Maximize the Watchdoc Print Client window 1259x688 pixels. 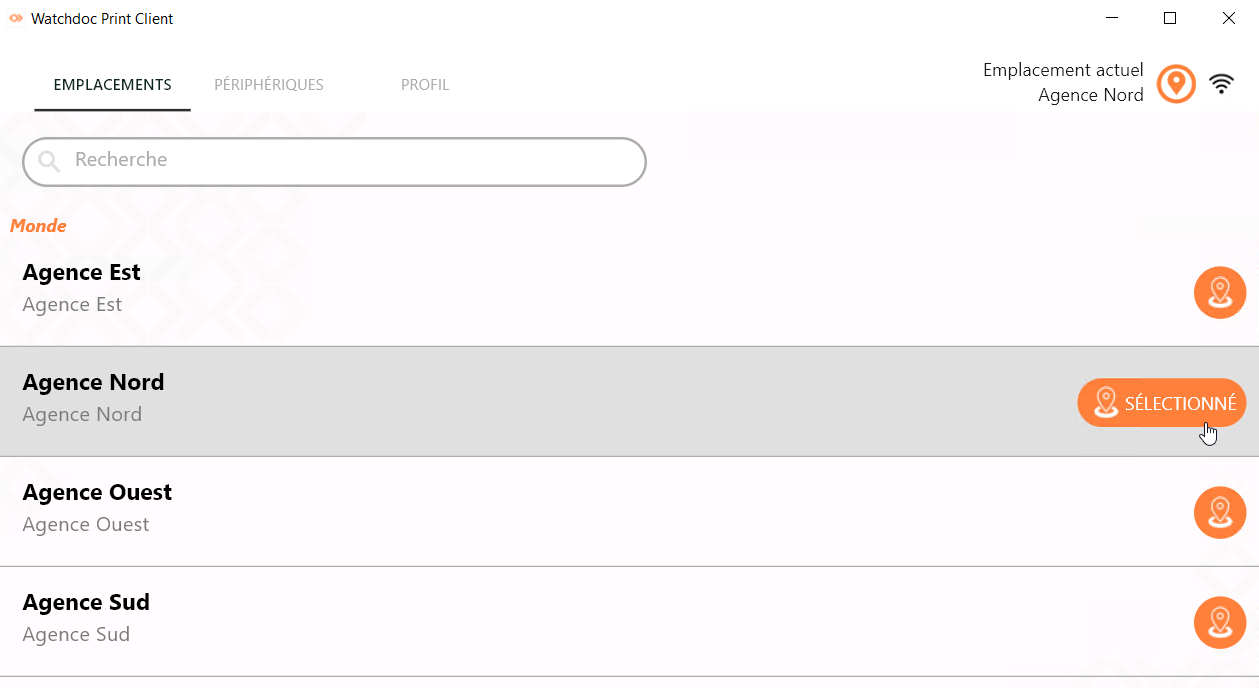coord(1170,18)
